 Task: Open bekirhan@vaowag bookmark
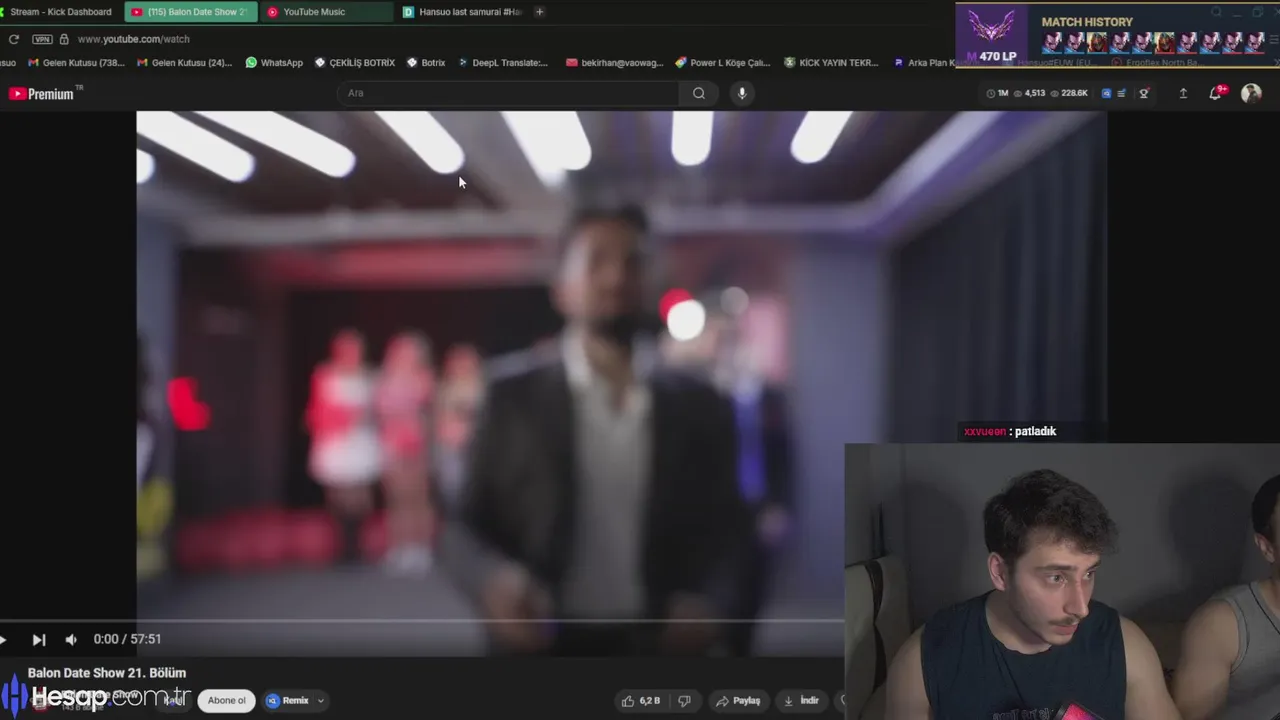coord(614,63)
